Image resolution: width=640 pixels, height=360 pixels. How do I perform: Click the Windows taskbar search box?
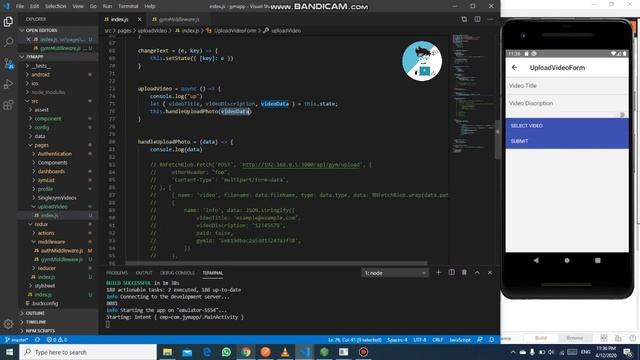click(88, 352)
